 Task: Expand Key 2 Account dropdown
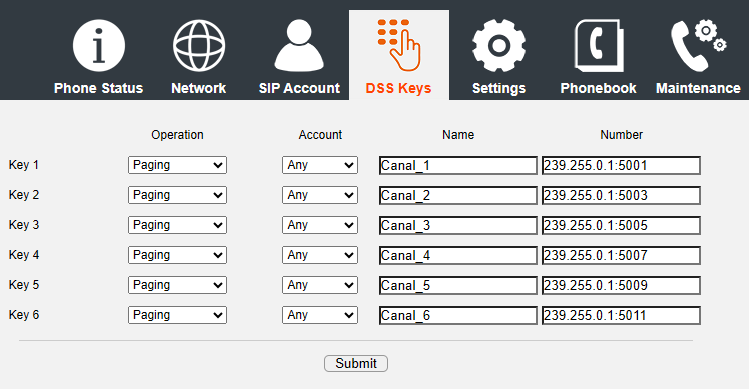pos(320,195)
